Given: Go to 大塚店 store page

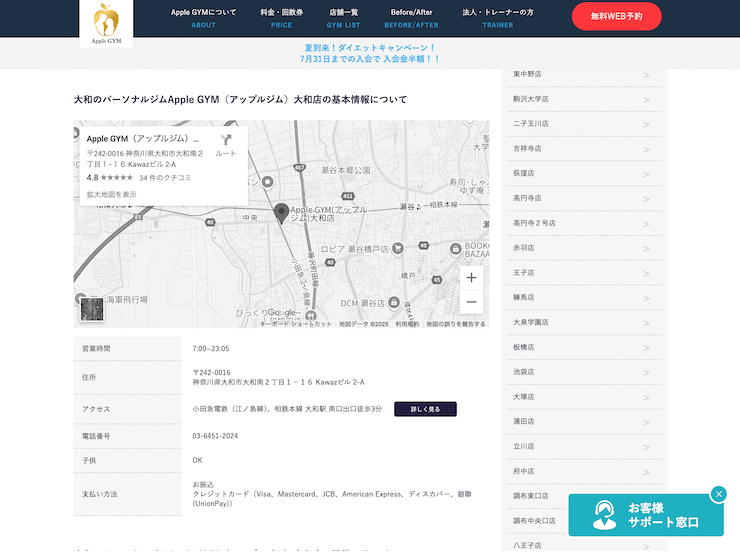Looking at the screenshot, I should [x=584, y=397].
